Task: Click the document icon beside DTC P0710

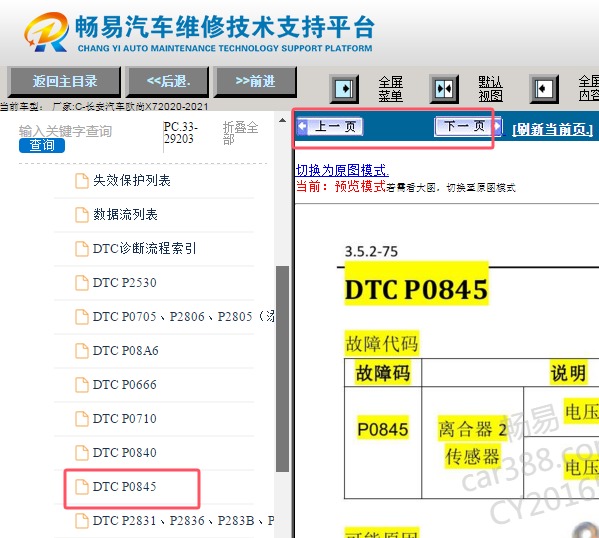Action: tap(81, 419)
